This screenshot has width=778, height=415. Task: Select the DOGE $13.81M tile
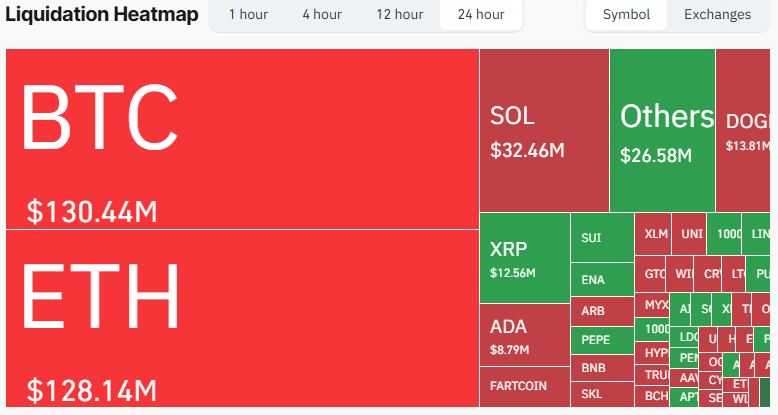[743, 131]
